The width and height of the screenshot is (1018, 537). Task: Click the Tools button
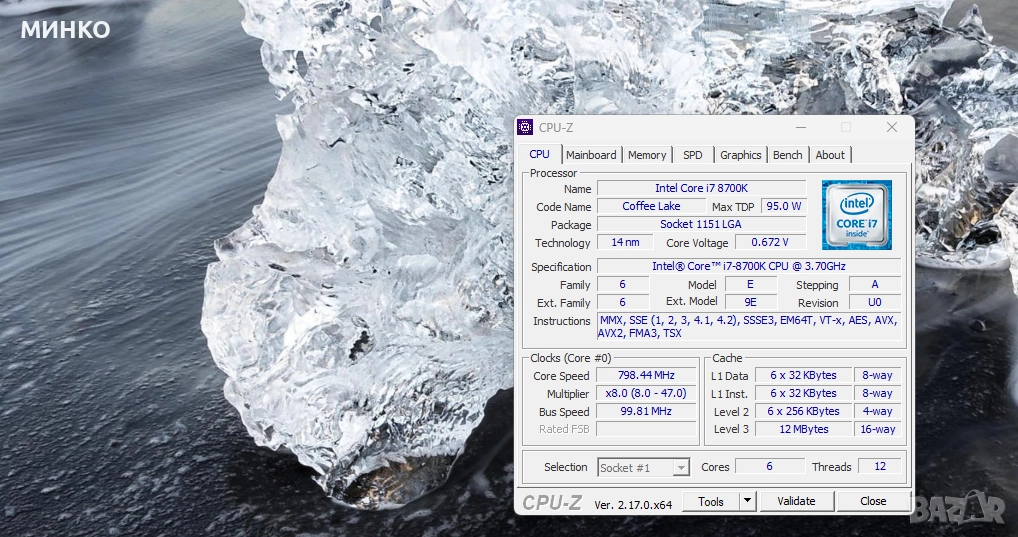click(711, 501)
